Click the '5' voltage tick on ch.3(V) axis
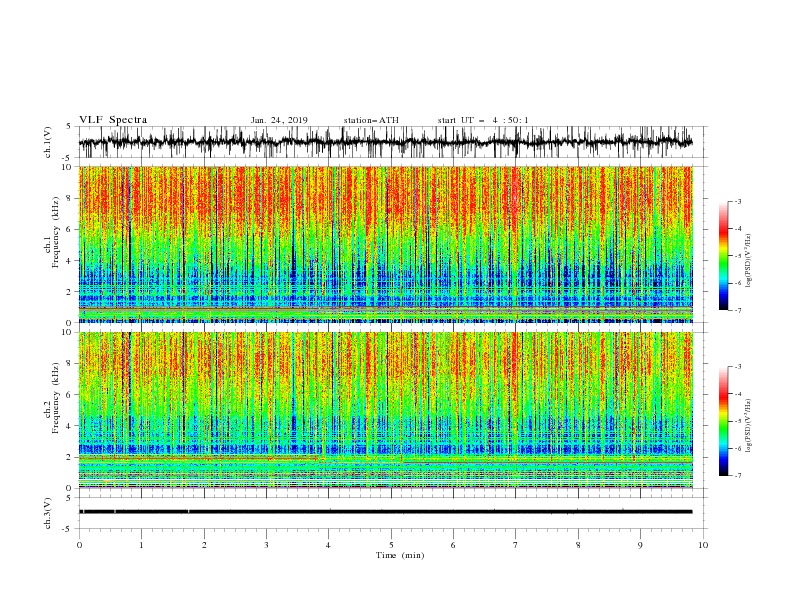 [69, 497]
